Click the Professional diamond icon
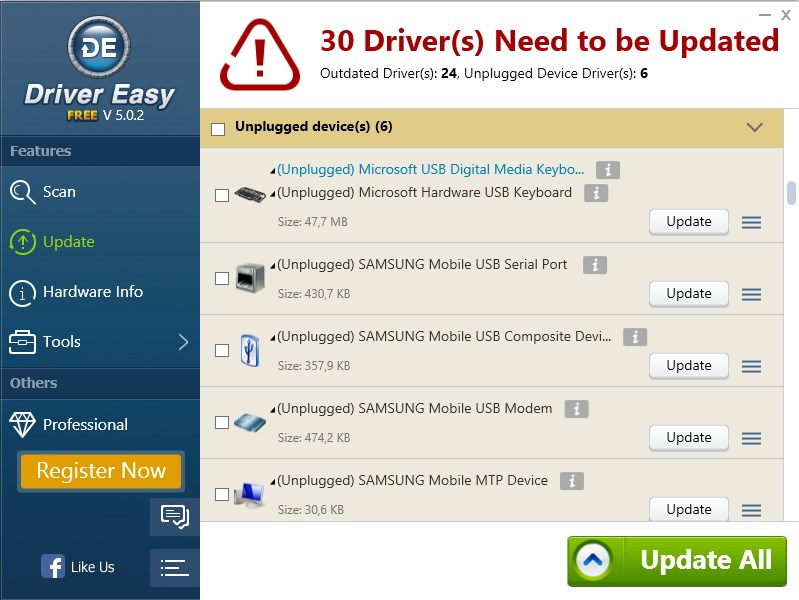This screenshot has height=600, width=799. point(22,425)
